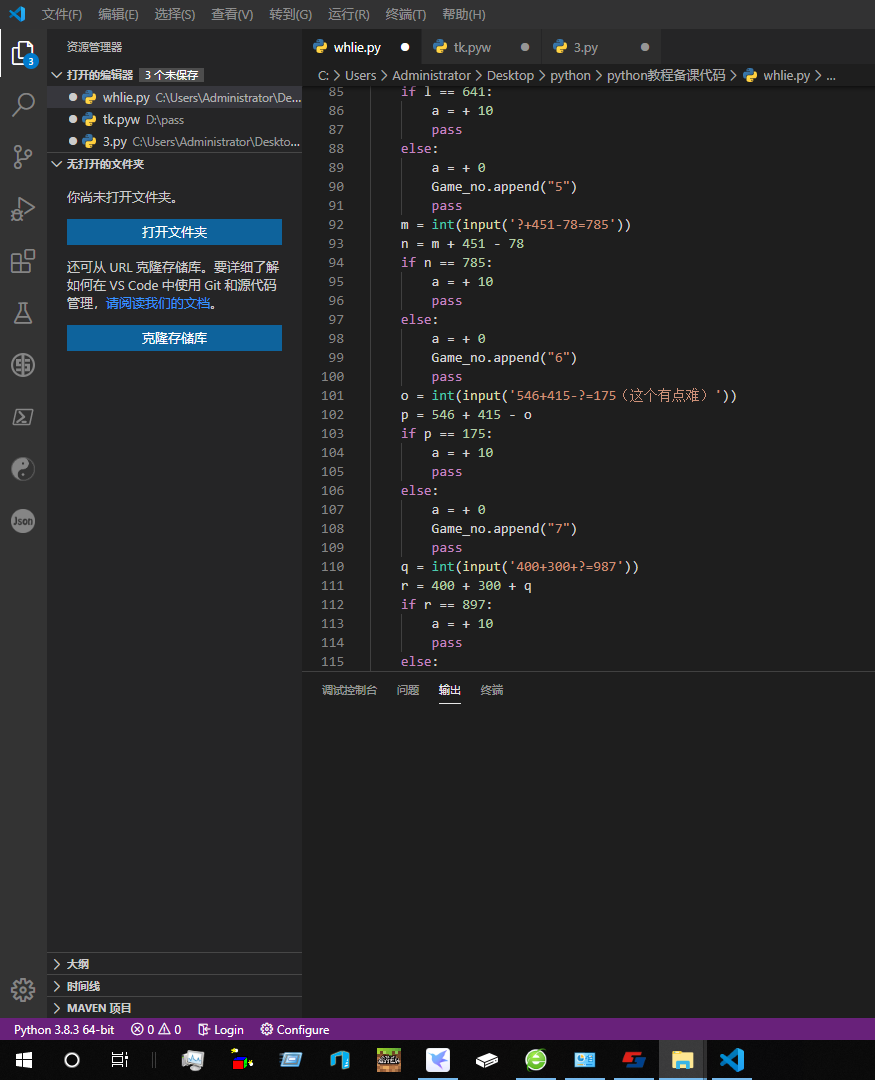Click Login in the status bar
The image size is (875, 1080).
click(x=221, y=1029)
